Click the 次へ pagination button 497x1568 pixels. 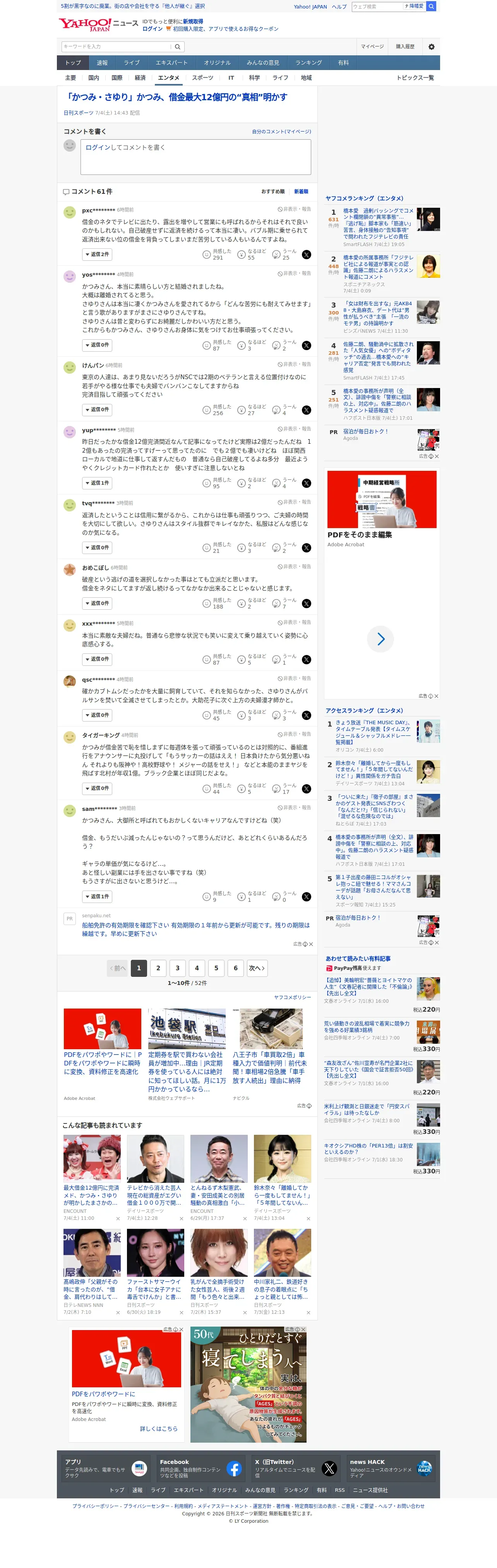pos(256,968)
